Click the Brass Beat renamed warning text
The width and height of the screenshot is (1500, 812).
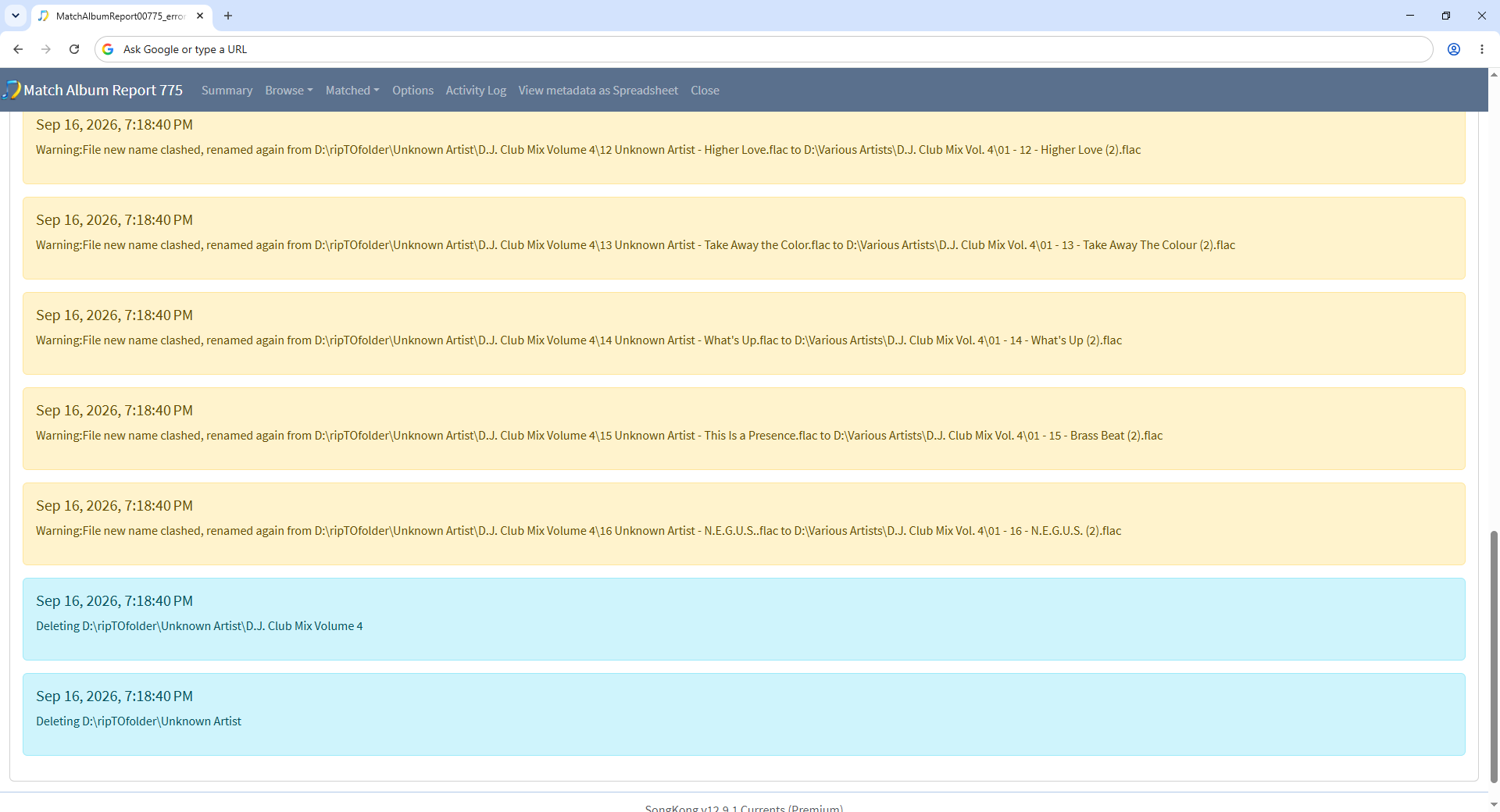599,436
